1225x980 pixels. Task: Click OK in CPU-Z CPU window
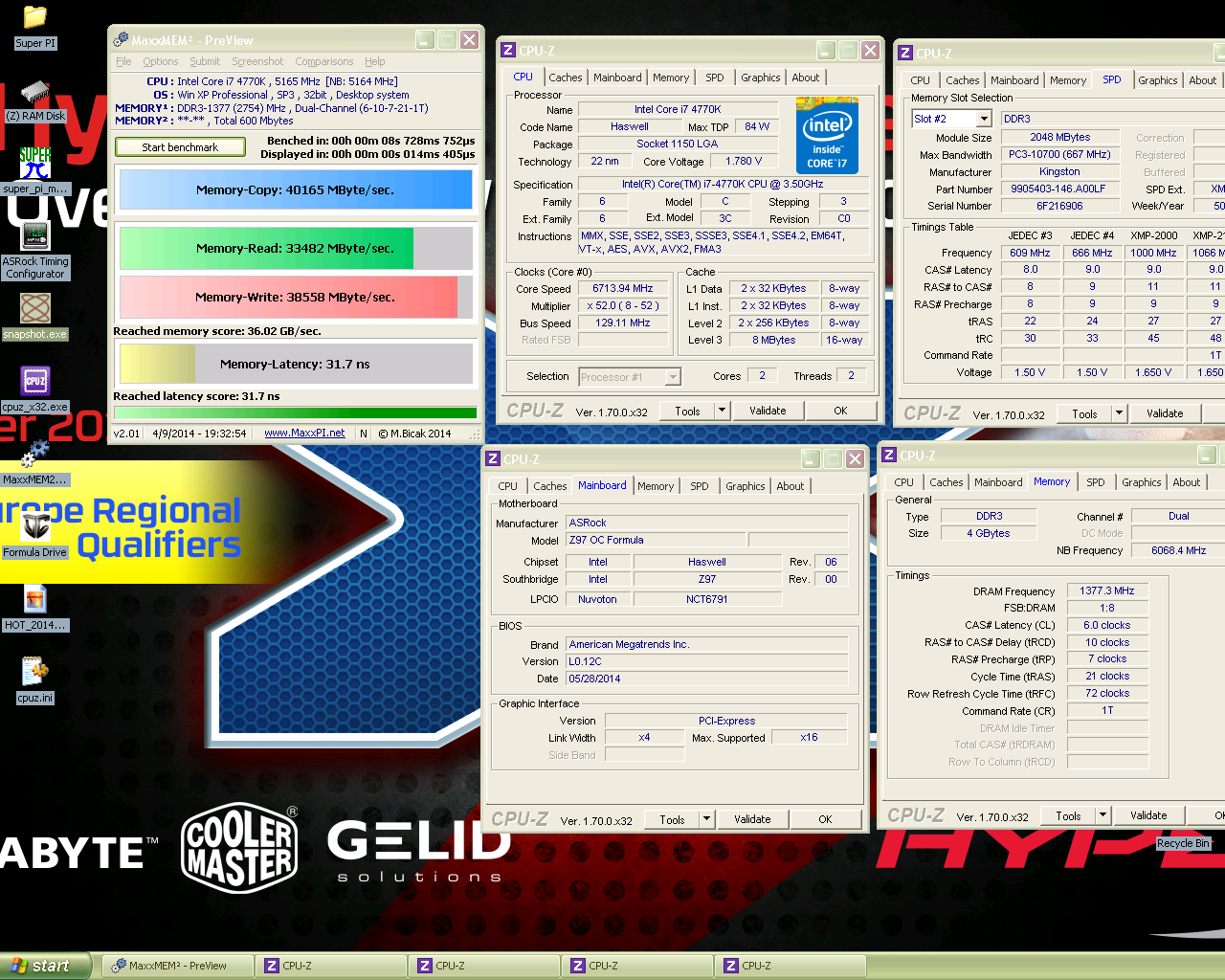(x=840, y=411)
